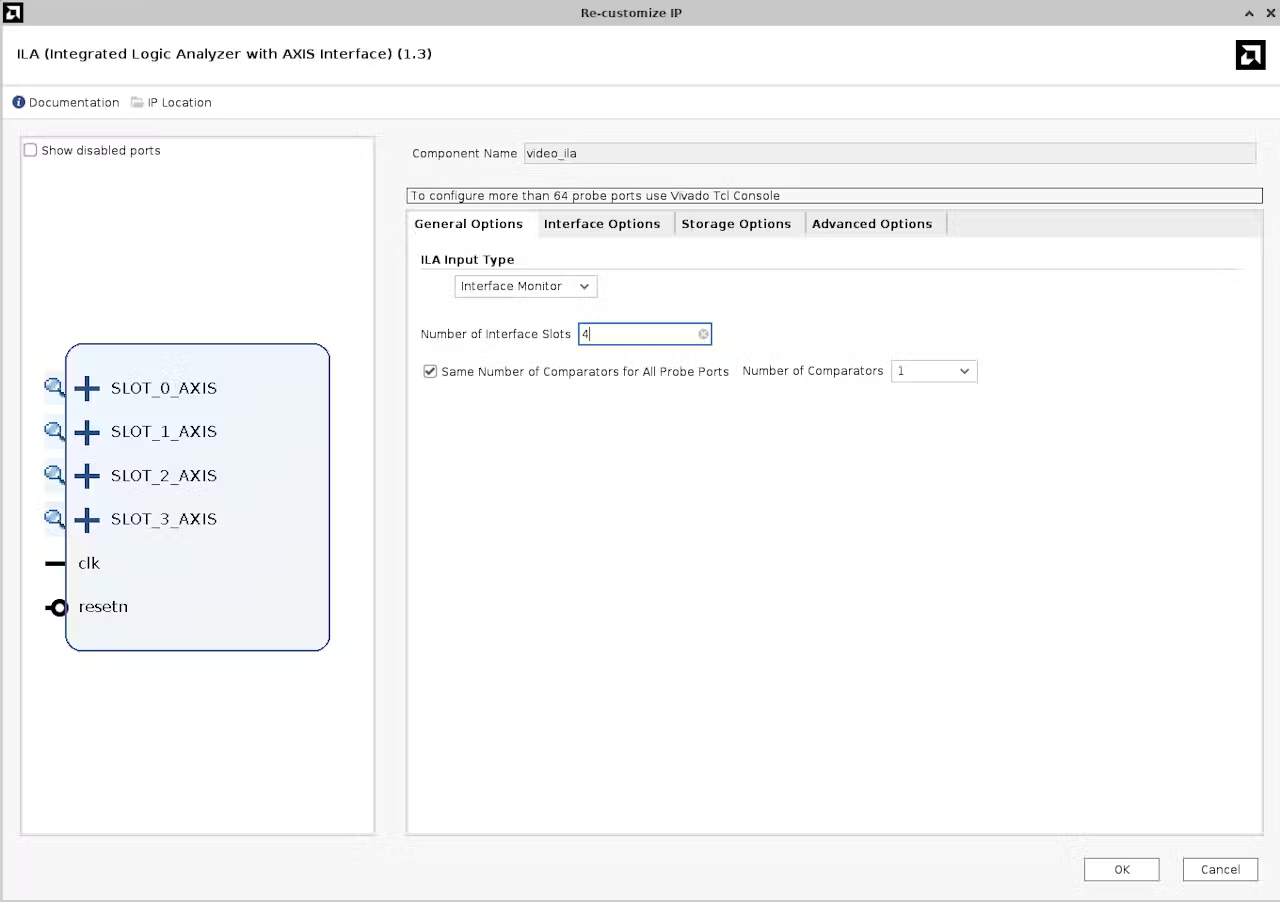Screen dimensions: 1280x902
Task: Dismiss the dialog with Cancel
Action: 1220,869
